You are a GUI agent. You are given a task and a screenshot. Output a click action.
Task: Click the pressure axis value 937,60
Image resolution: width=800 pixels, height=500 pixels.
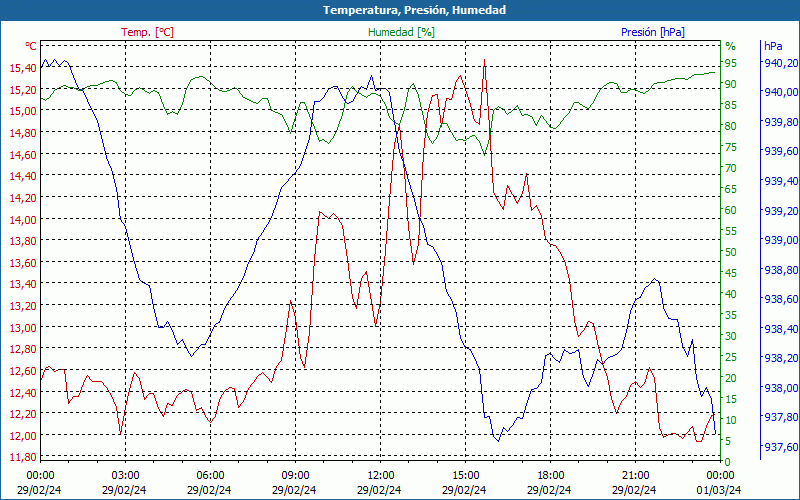pyautogui.click(x=781, y=447)
